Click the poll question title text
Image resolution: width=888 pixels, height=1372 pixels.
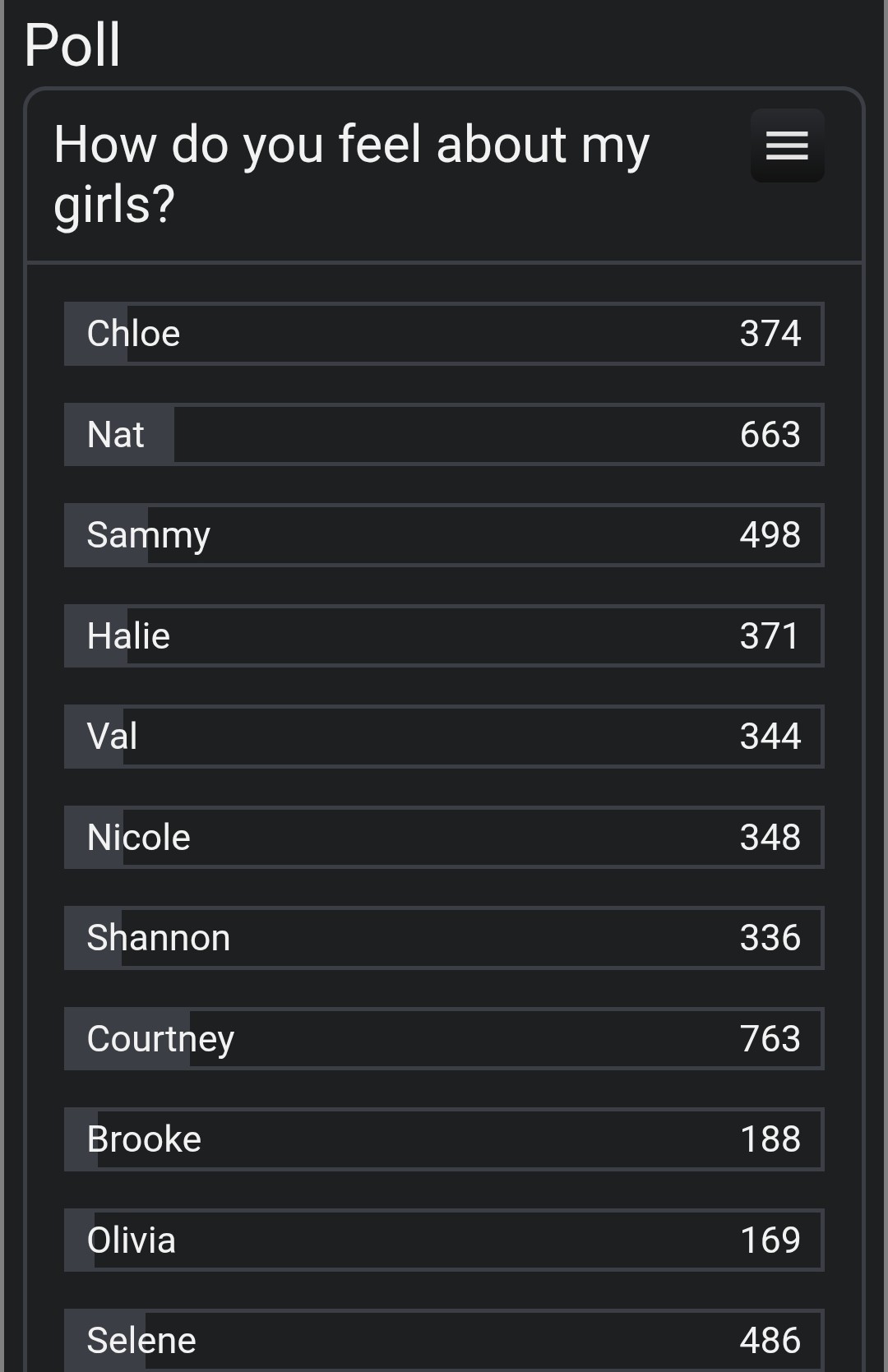(x=352, y=173)
